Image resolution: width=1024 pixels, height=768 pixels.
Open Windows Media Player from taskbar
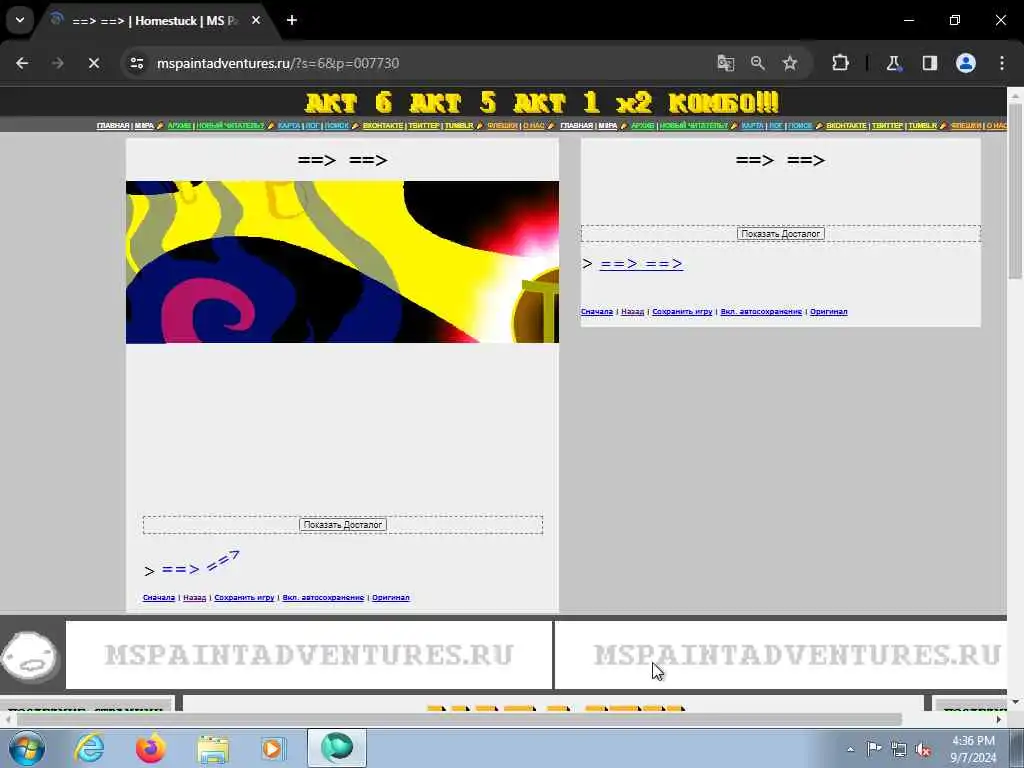(273, 748)
